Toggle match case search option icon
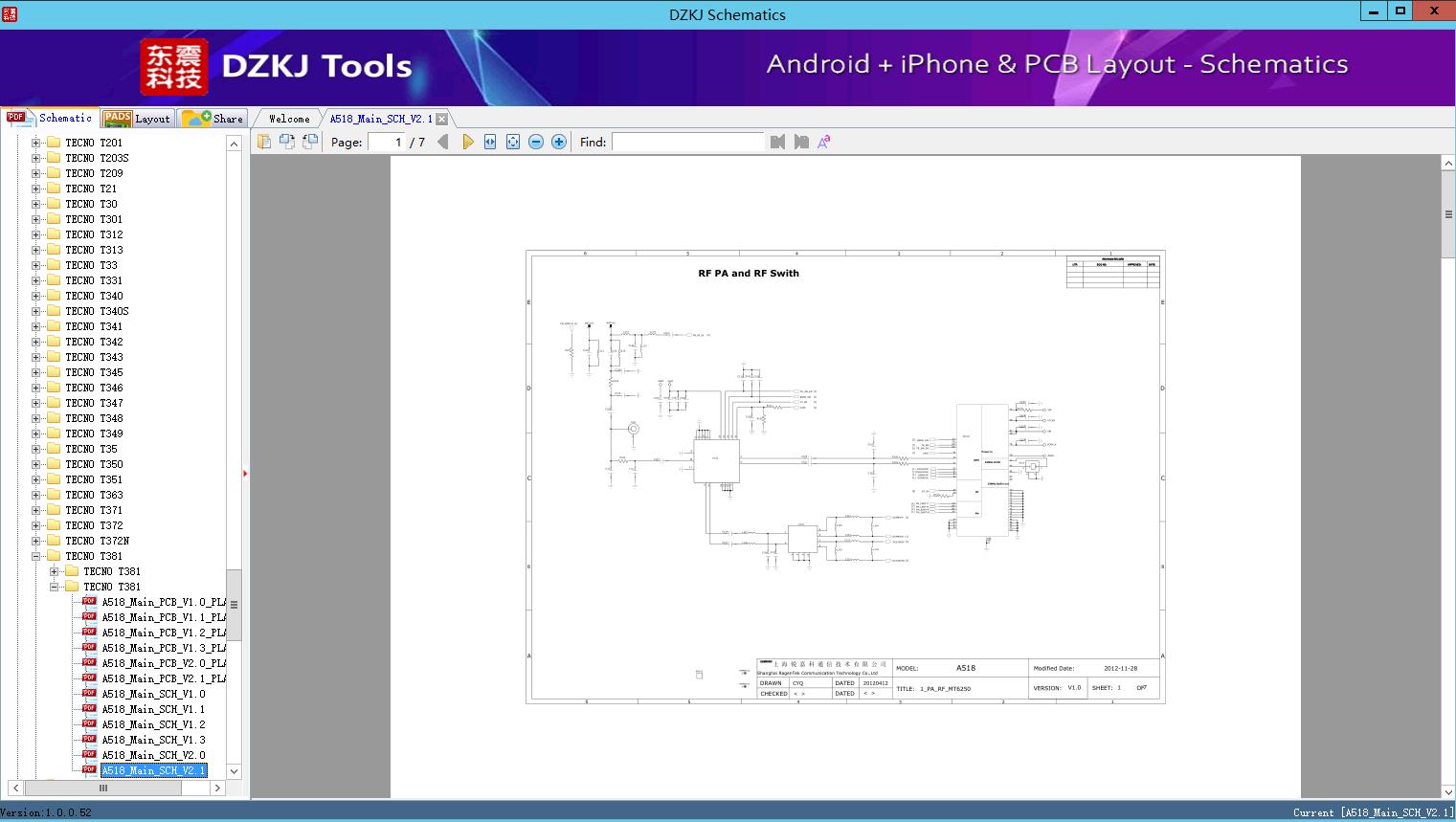 click(x=823, y=142)
